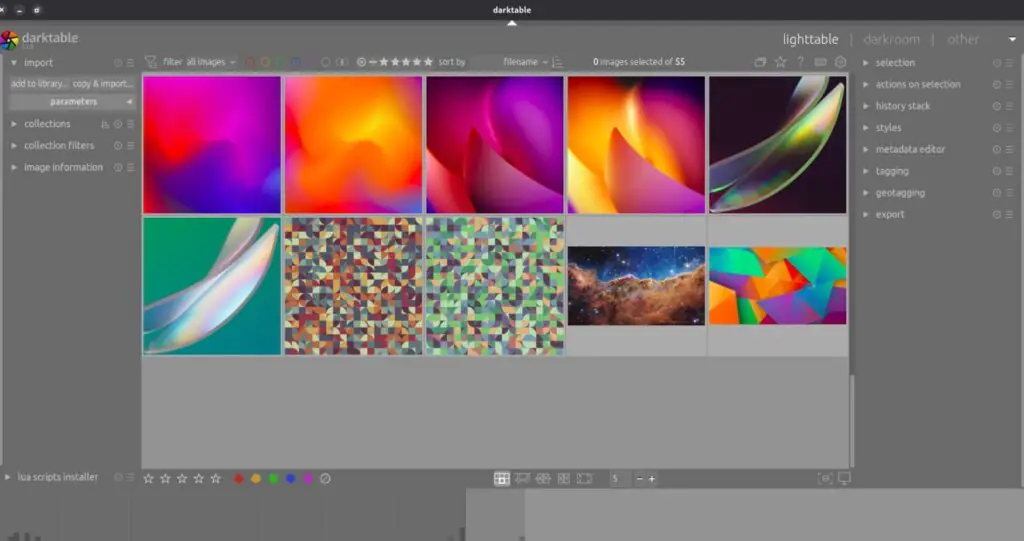Viewport: 1024px width, 541px height.
Task: Toggle the first rating star in the bottom bar
Action: [148, 479]
